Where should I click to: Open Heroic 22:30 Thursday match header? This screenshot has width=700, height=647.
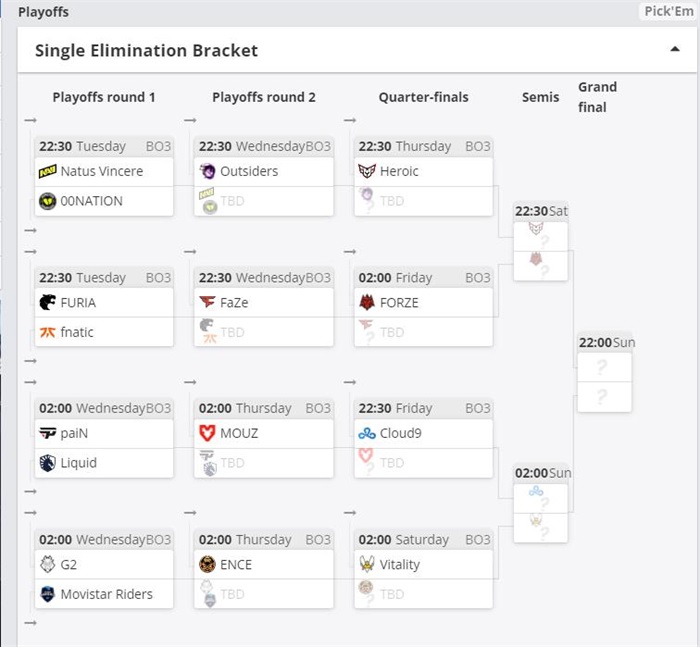[x=424, y=146]
